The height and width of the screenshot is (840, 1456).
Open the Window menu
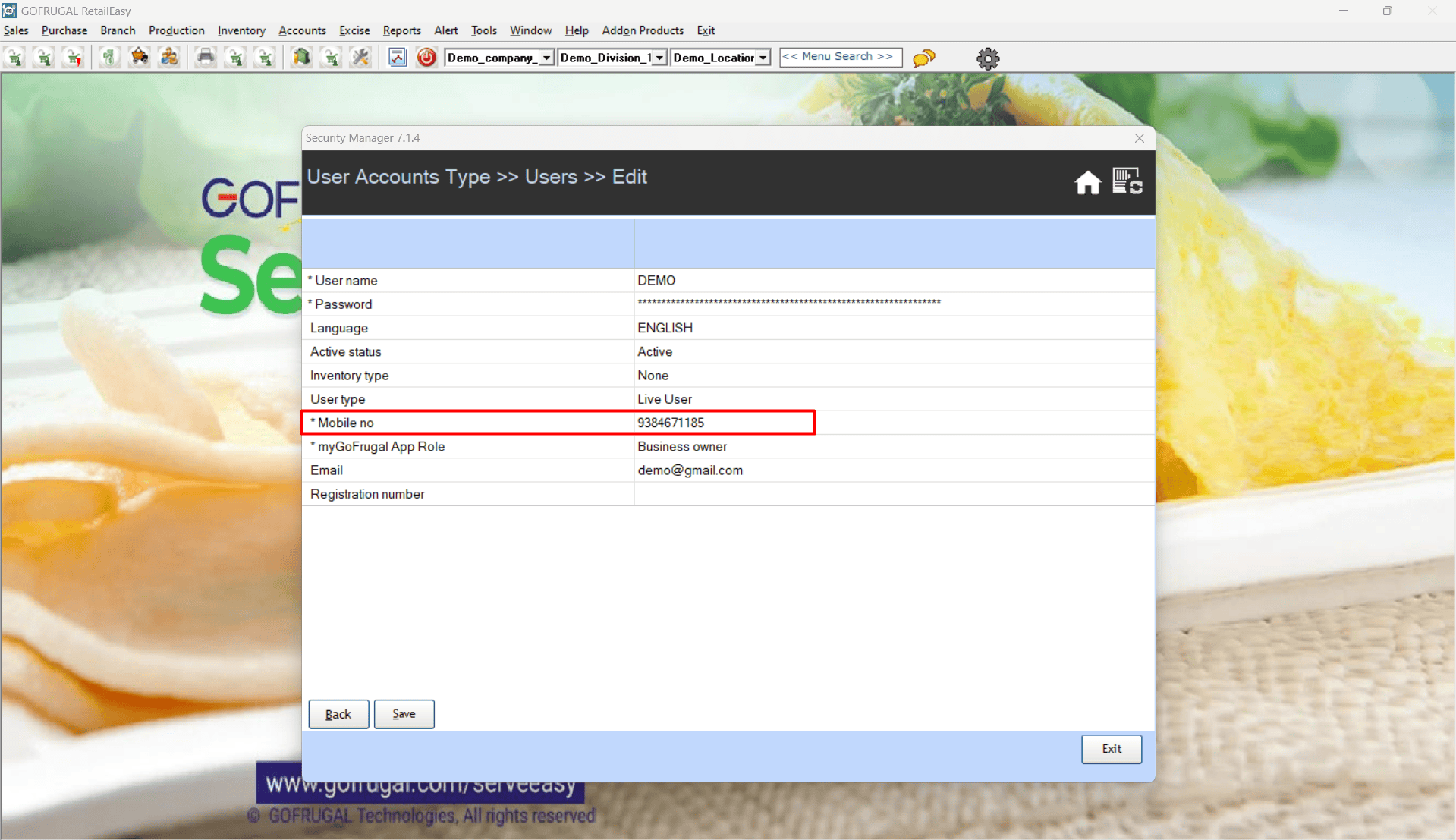(531, 30)
